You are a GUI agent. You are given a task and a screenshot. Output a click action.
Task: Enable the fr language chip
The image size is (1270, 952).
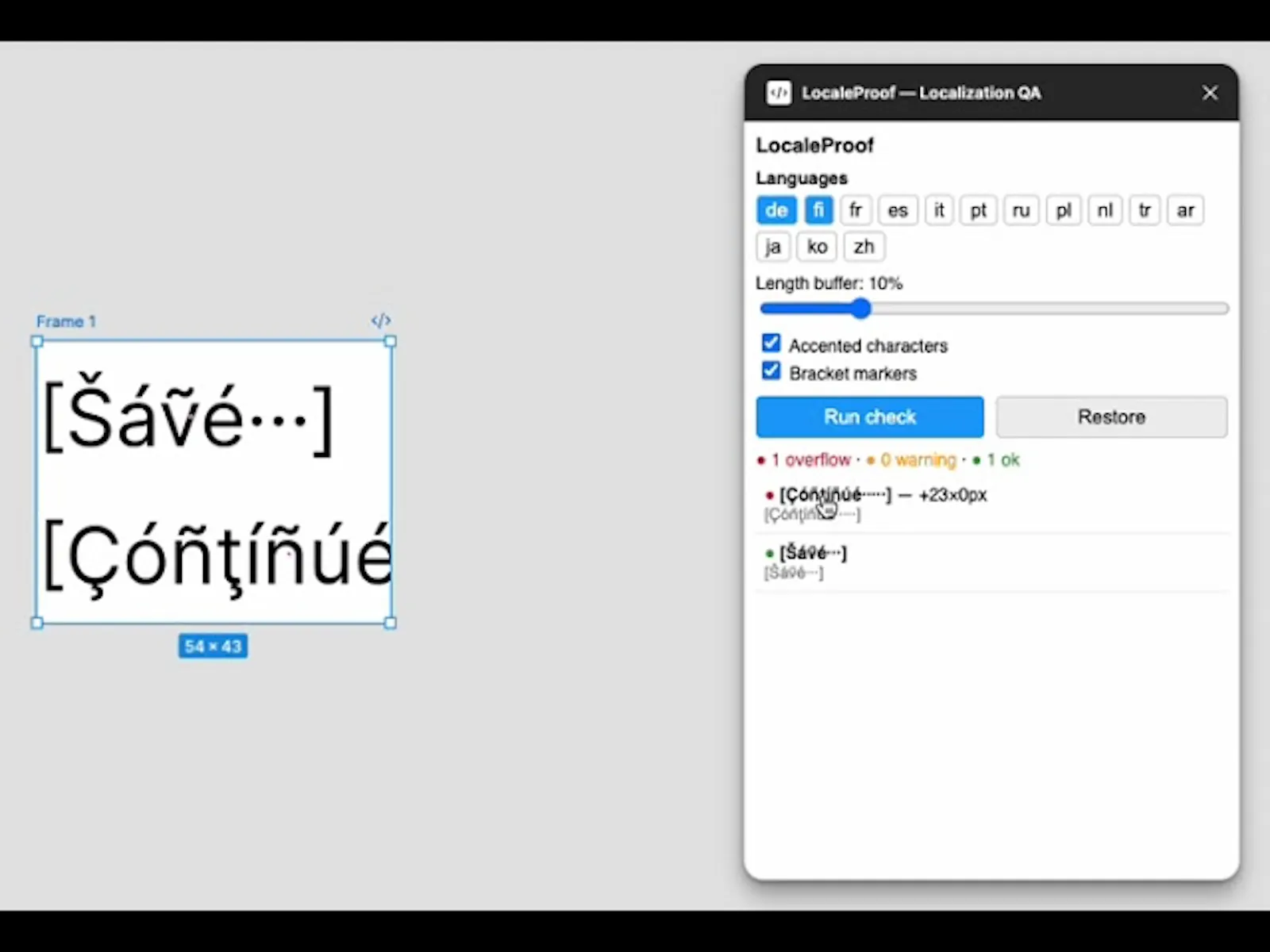(x=856, y=210)
